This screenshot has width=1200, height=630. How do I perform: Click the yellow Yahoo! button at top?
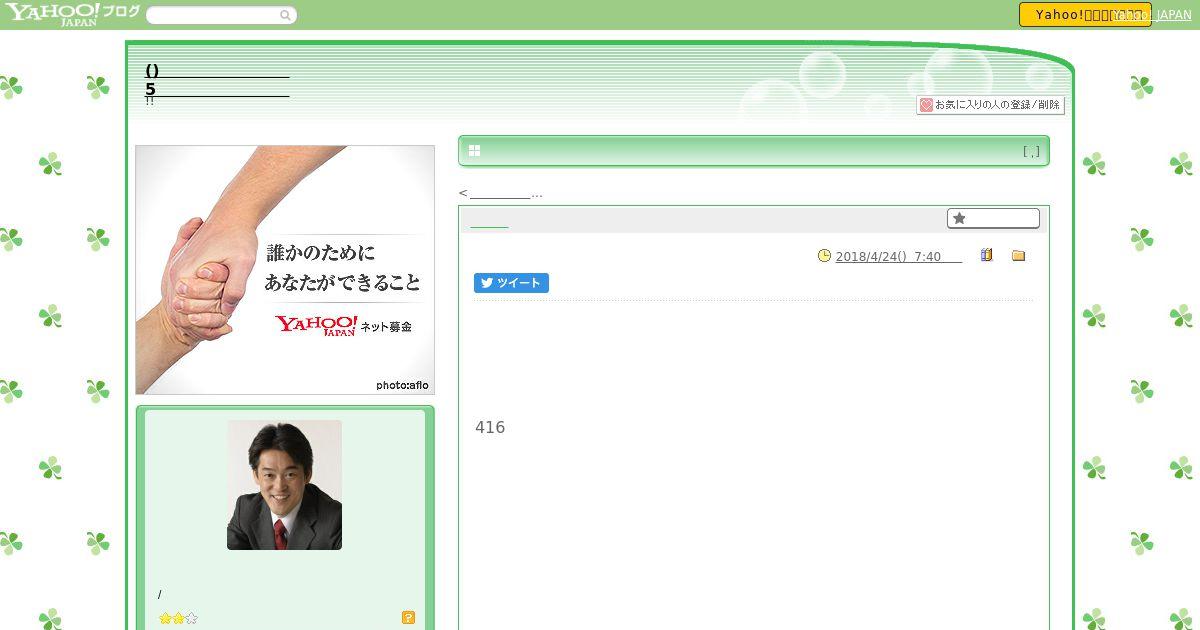(1085, 15)
